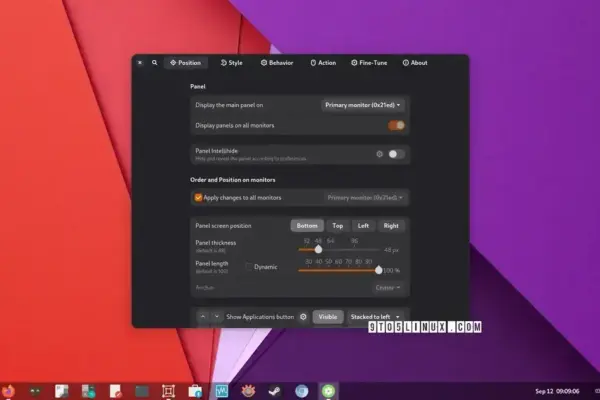Select the Action tab
This screenshot has height=400, width=600.
pyautogui.click(x=323, y=63)
